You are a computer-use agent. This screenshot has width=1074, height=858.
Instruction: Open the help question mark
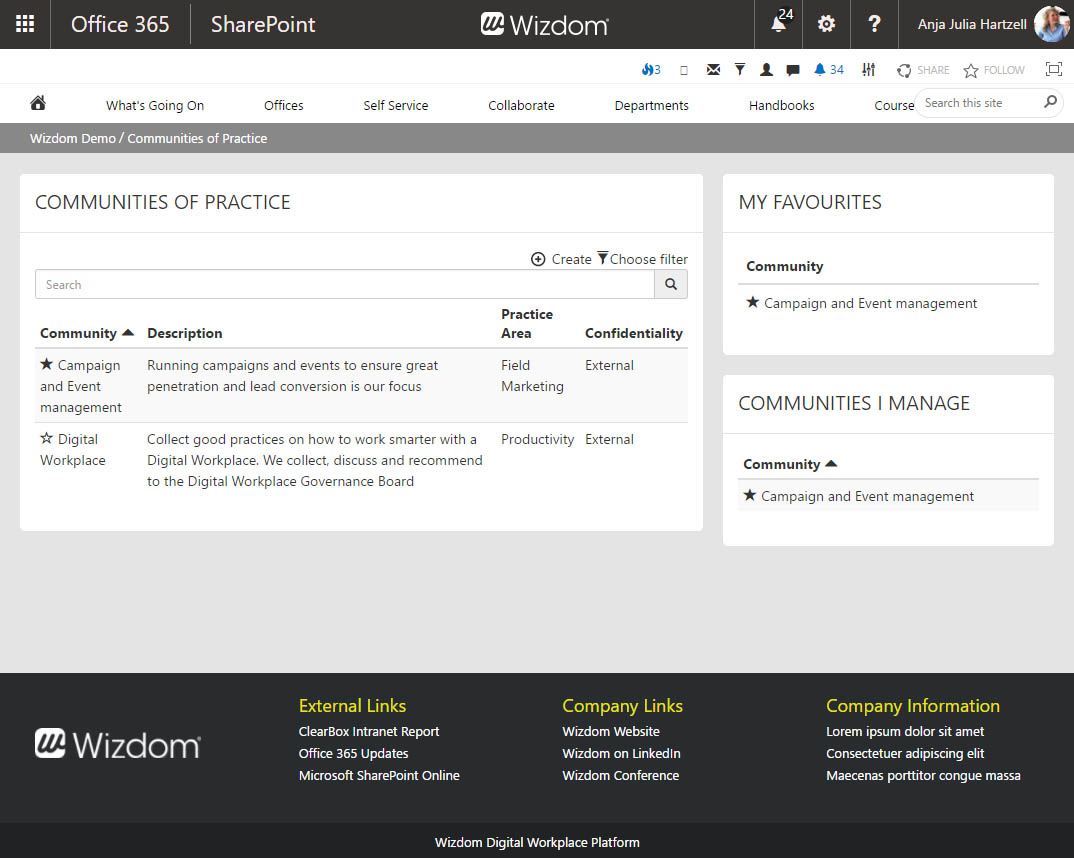(874, 24)
